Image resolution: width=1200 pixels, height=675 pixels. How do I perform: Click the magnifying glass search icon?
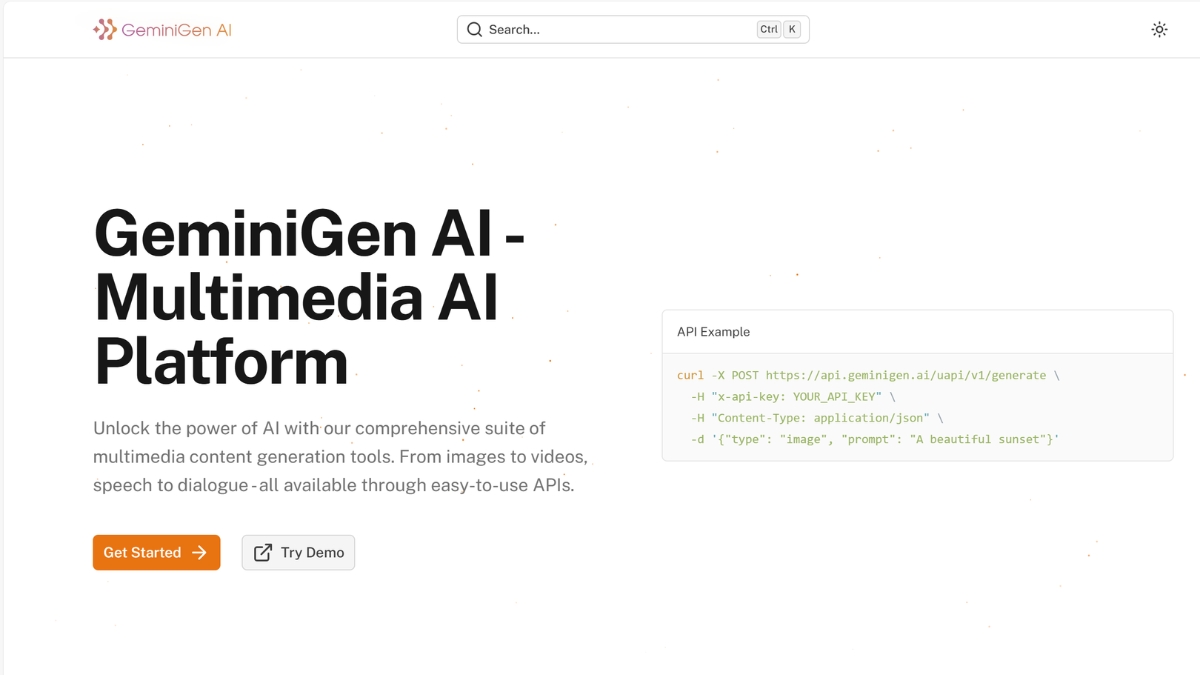click(474, 30)
